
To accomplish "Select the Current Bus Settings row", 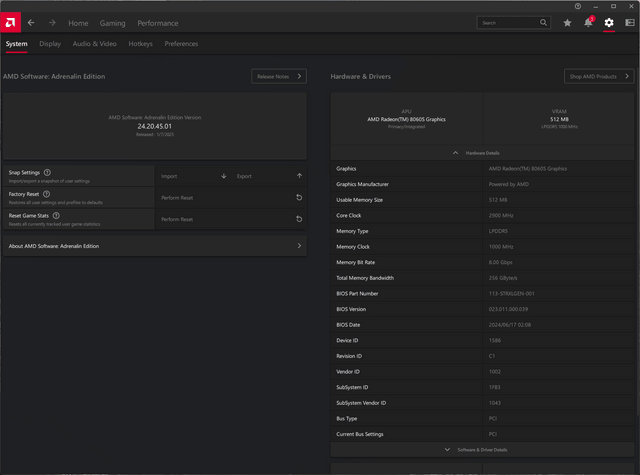I will coord(482,434).
